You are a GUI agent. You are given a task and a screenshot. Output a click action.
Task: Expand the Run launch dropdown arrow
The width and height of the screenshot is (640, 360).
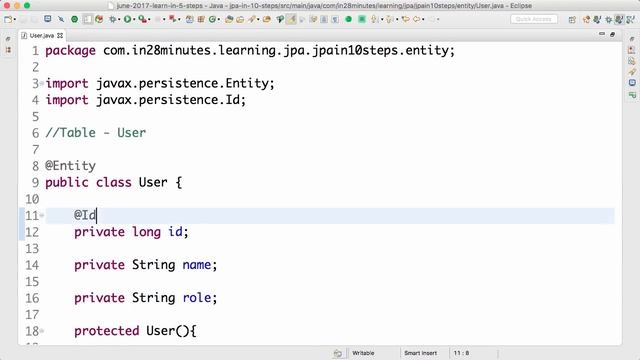(134, 19)
